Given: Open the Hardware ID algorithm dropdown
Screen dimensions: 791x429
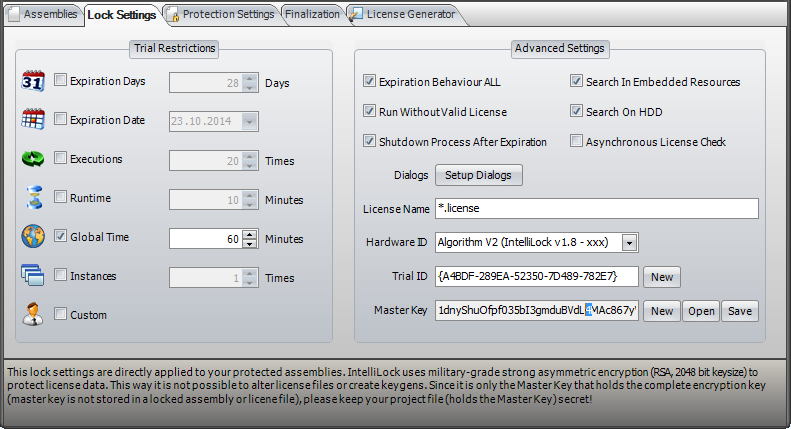Looking at the screenshot, I should tap(629, 242).
